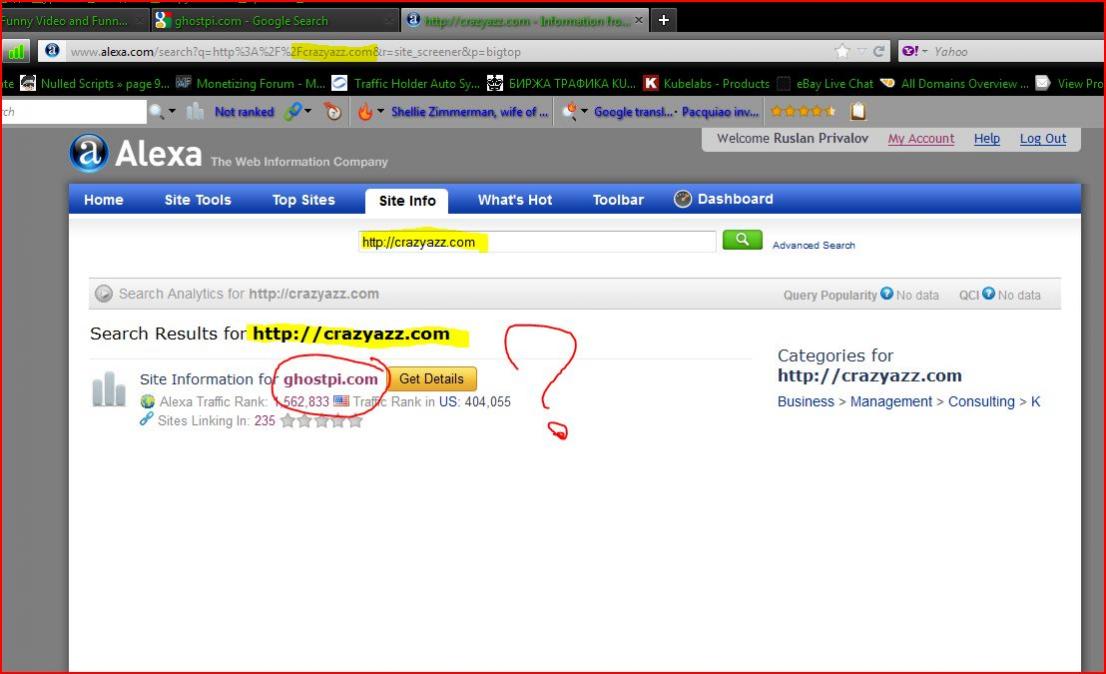Screen dimensions: 1106x674
Task: Open All Domains Overview bookmark
Action: click(x=954, y=83)
